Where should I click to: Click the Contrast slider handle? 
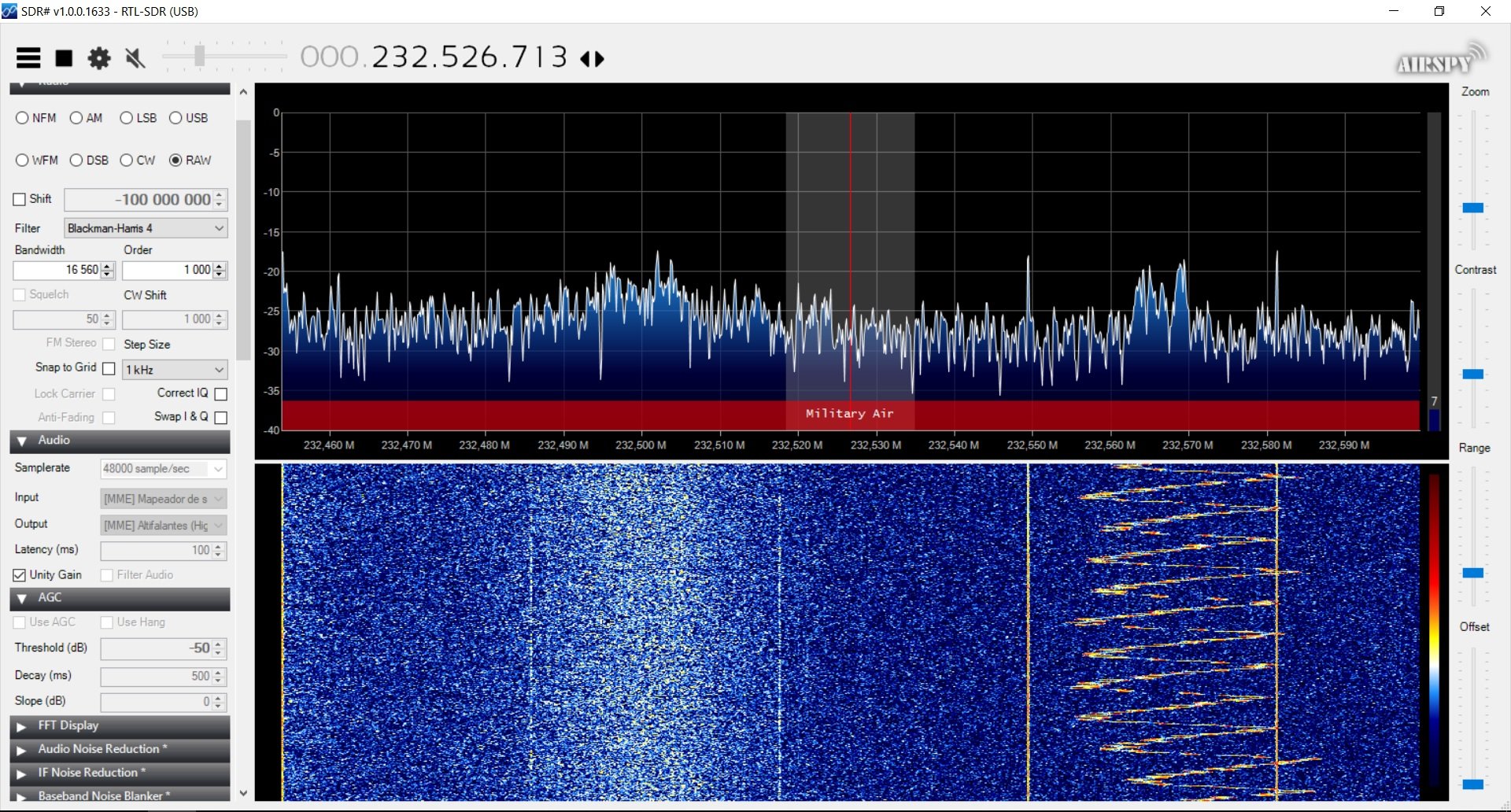tap(1473, 374)
